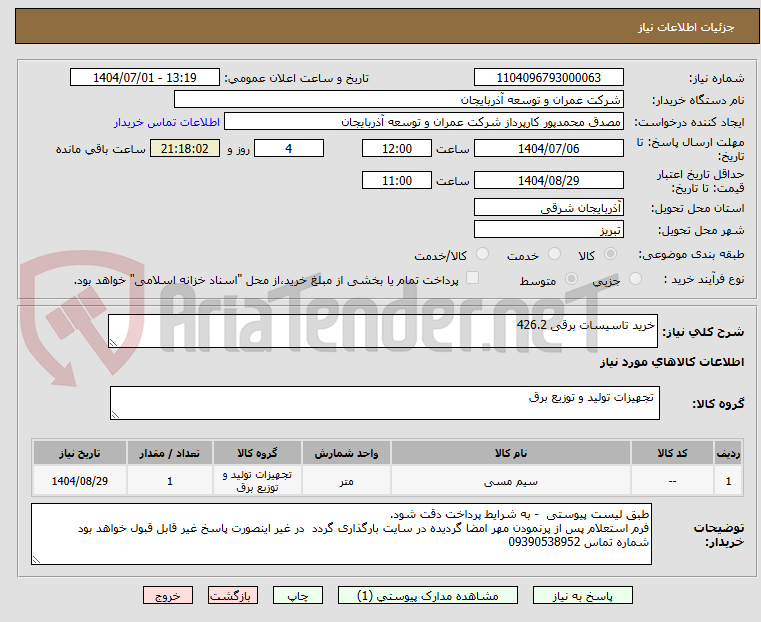Viewport: 761px width, 622px height.
Task: Toggle the Islamic treasury payment checkbox
Action: pos(472,278)
